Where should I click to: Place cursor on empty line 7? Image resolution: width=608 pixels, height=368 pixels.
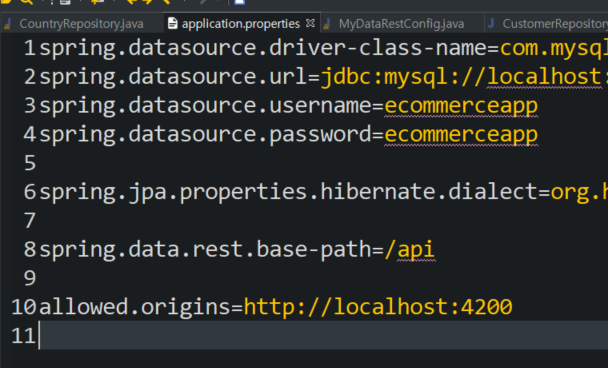tap(322, 221)
